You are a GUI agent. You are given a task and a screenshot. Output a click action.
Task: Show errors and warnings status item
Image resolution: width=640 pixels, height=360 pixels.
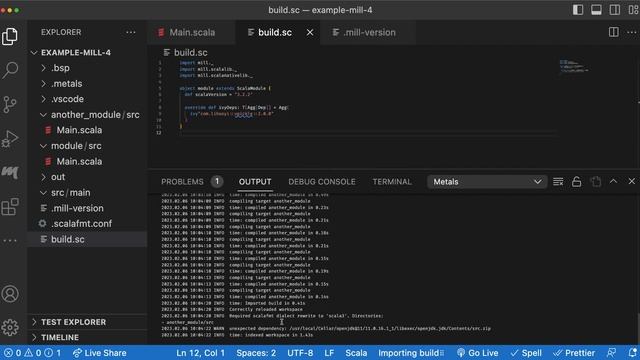(33, 353)
